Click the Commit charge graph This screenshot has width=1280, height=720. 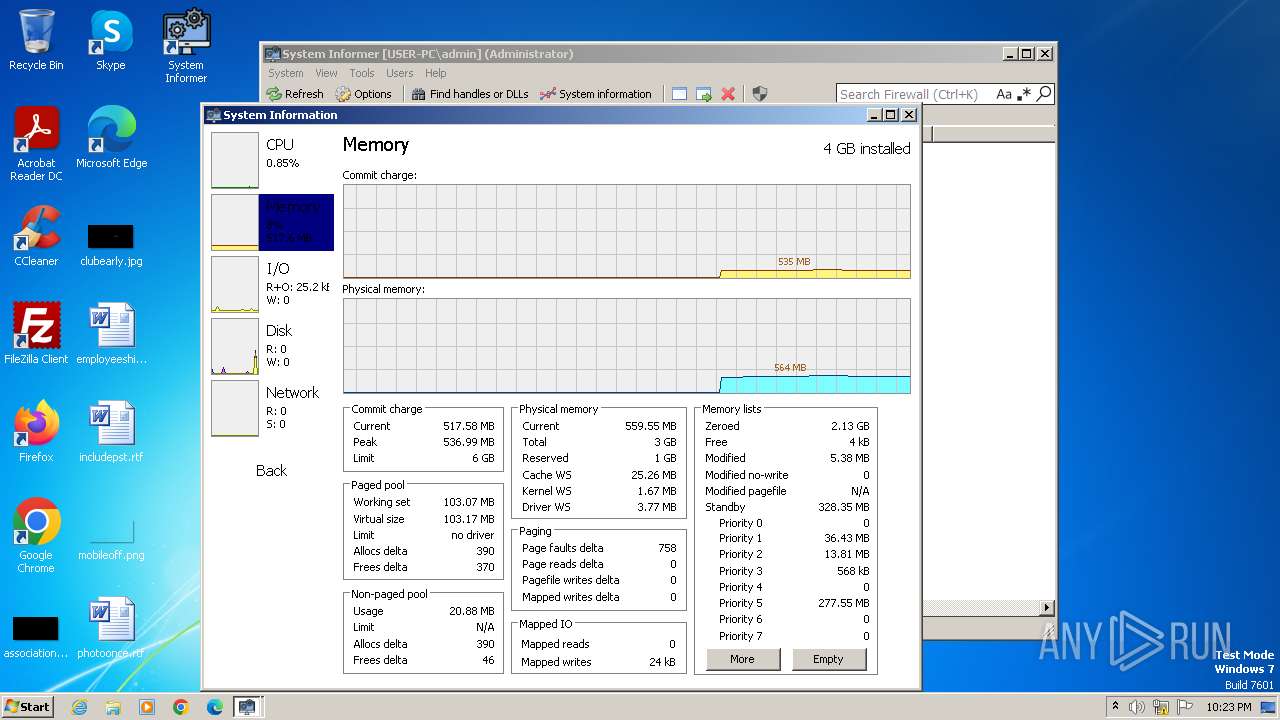[627, 231]
